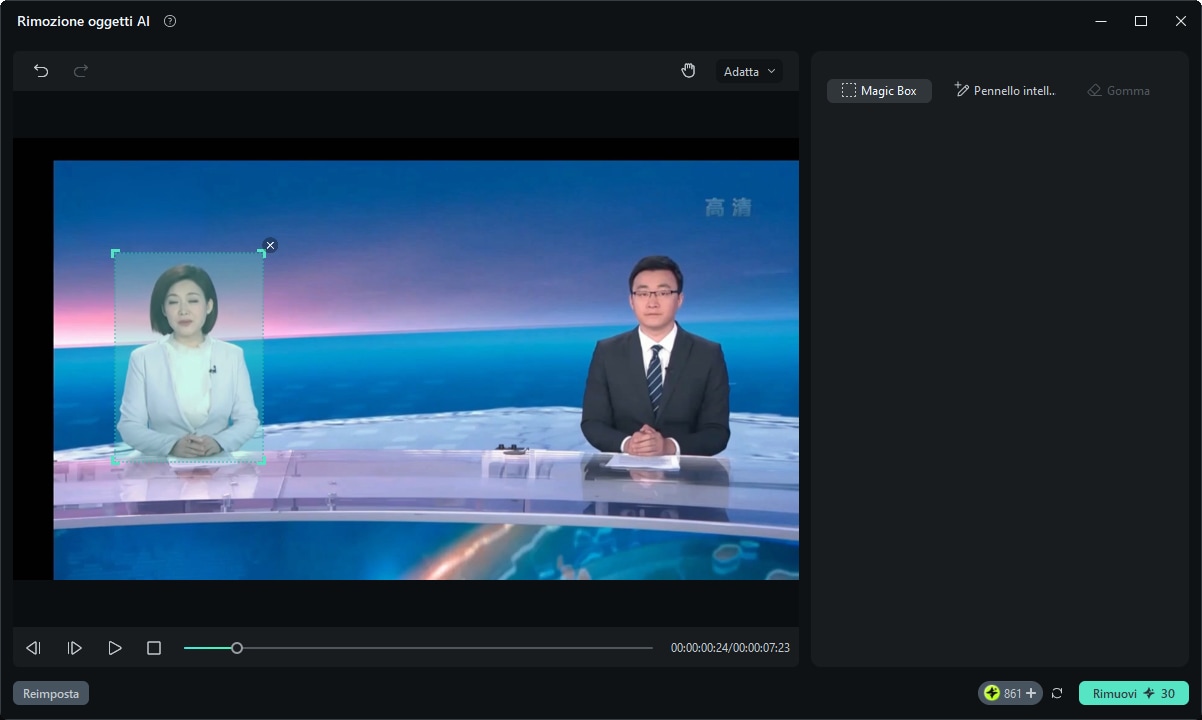Screen dimensions: 1202x720
Task: Select the hand pan tool
Action: click(688, 71)
